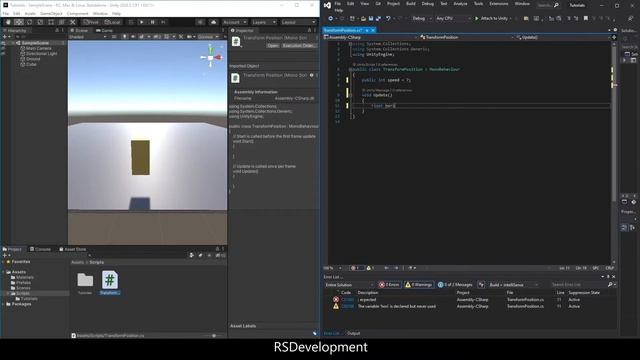Select Scenes folder in Project
This screenshot has width=640, height=360.
(22, 288)
